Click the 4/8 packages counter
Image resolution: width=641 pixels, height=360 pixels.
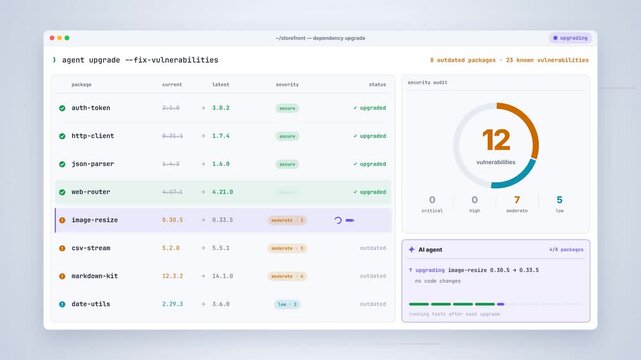(566, 250)
